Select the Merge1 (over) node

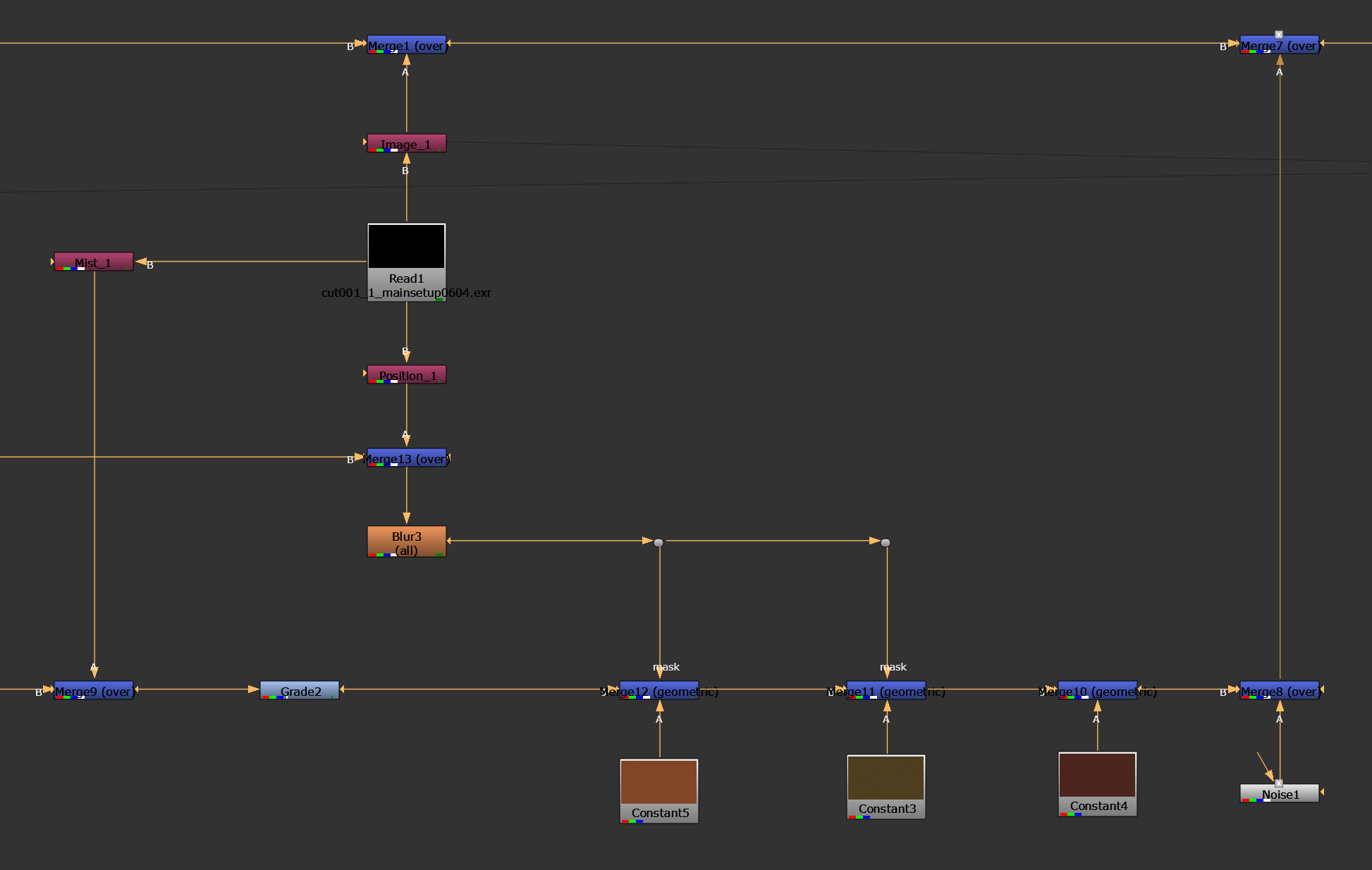coord(407,44)
